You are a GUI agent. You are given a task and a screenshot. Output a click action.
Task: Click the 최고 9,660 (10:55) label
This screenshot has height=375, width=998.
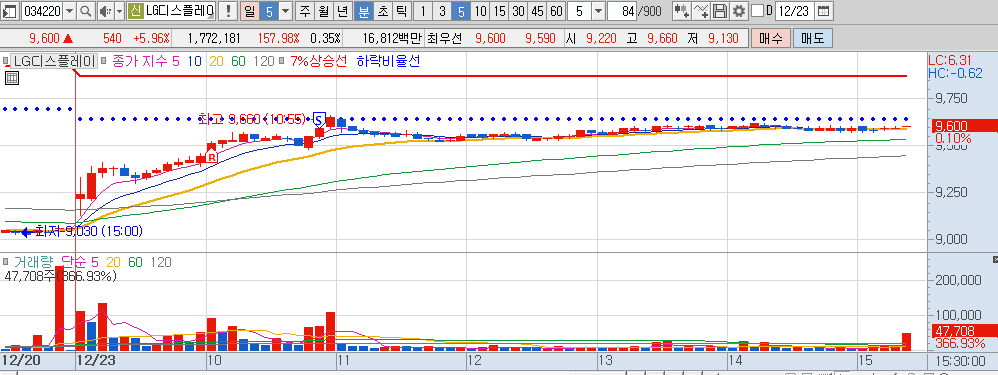tap(252, 118)
